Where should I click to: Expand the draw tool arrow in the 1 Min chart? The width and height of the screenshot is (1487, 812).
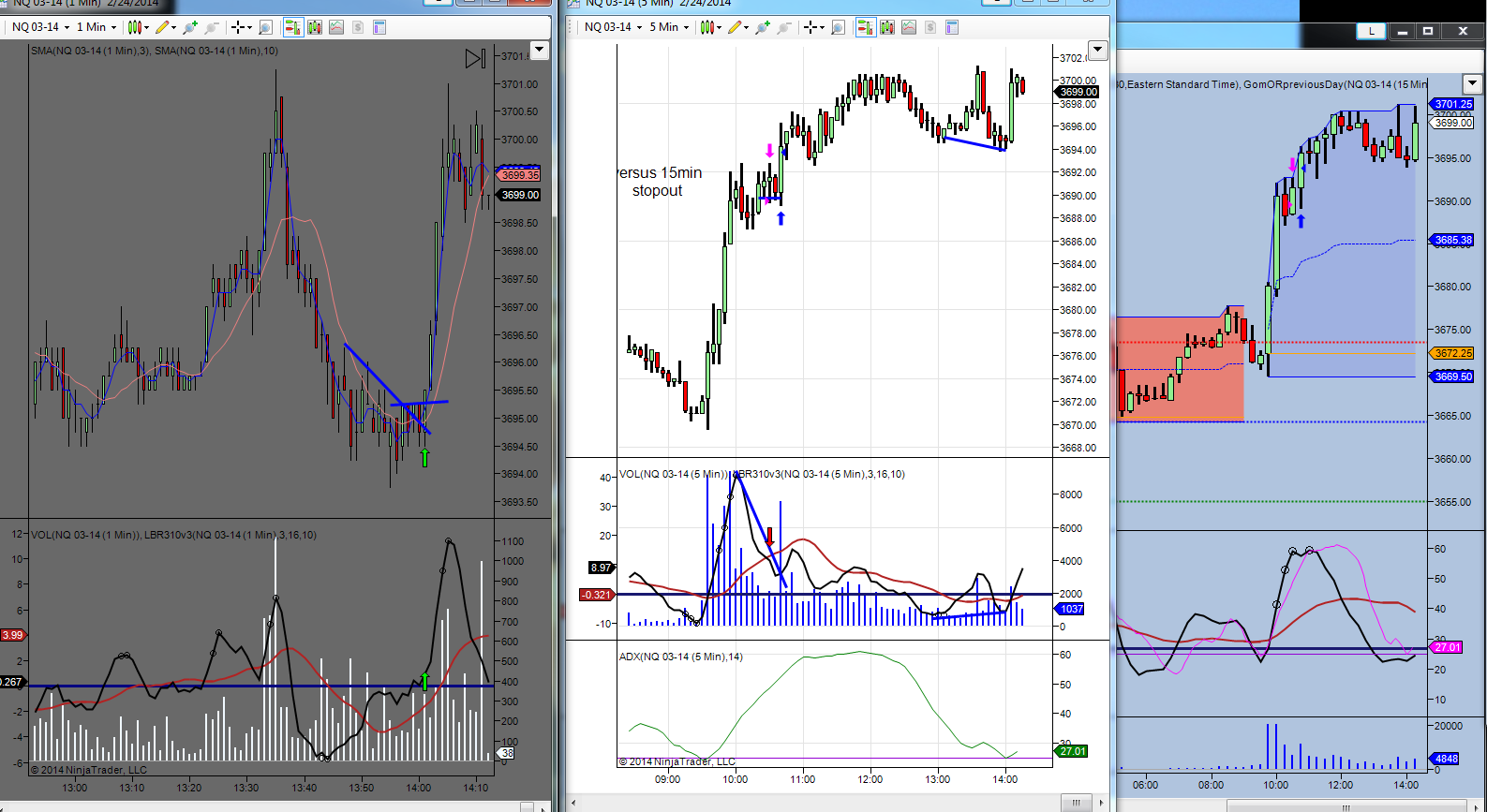[x=174, y=27]
